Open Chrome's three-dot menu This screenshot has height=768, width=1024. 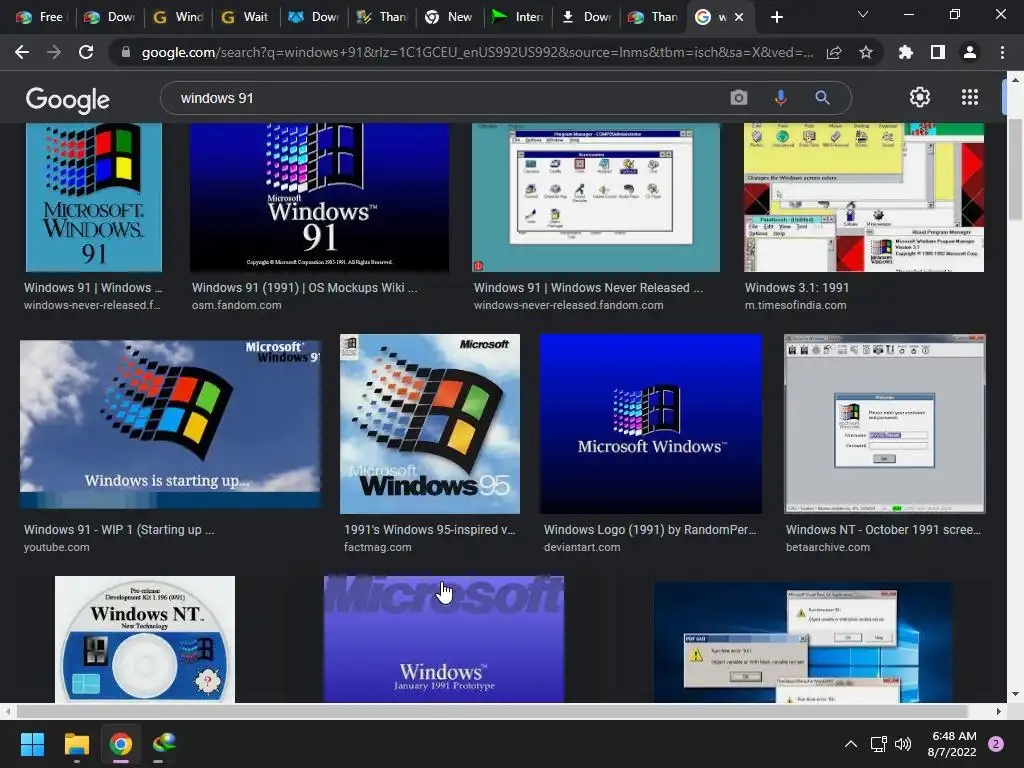click(1002, 52)
